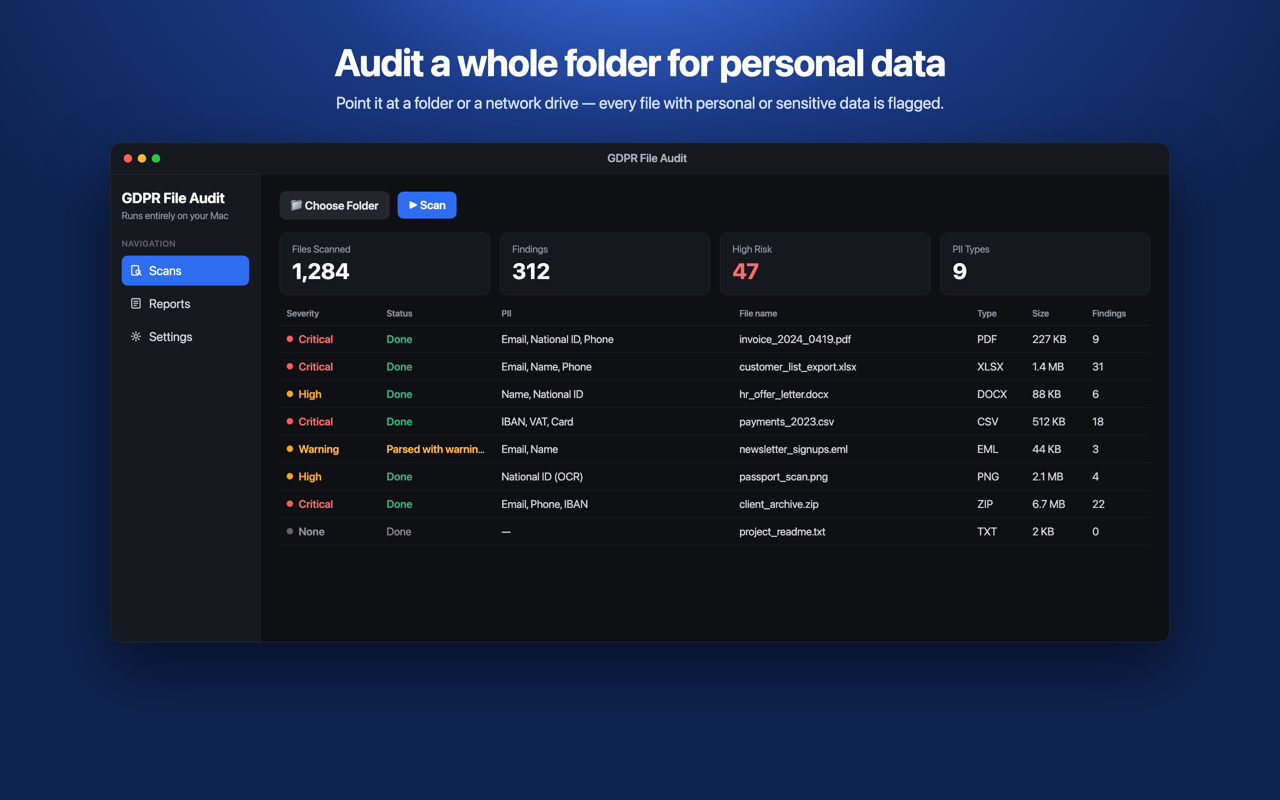Image resolution: width=1280 pixels, height=800 pixels.
Task: Select file passport_scan.png
Action: [x=783, y=477]
